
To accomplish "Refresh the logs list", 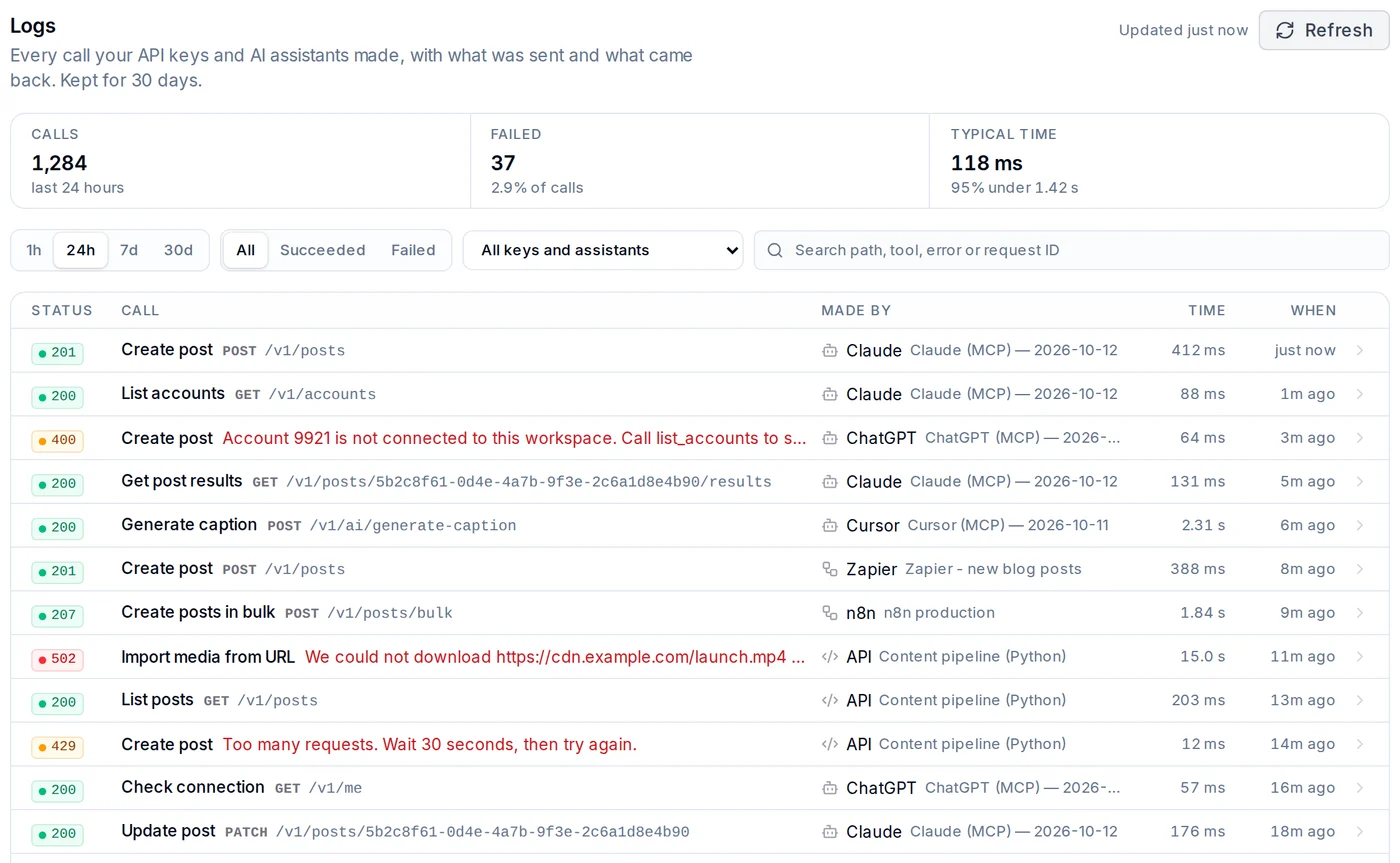I will tap(1324, 30).
